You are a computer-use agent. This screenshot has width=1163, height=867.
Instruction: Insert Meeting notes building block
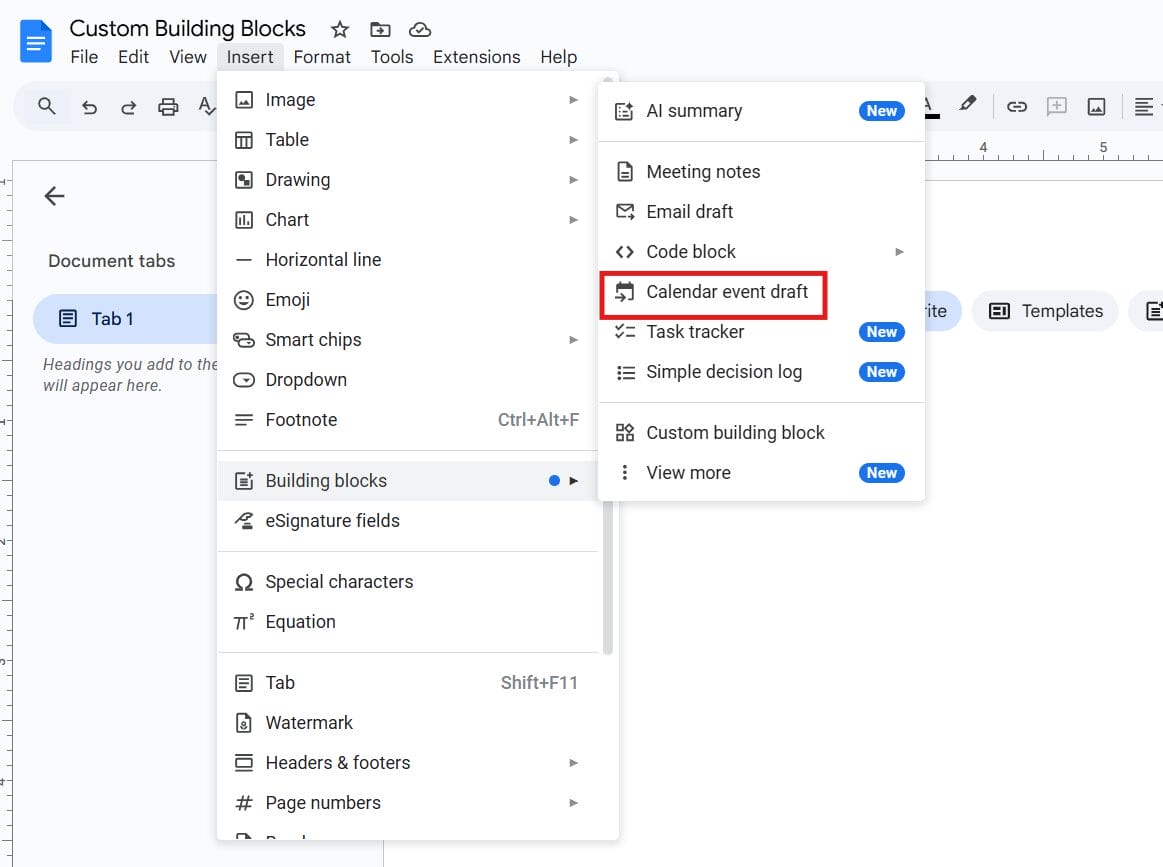click(x=761, y=171)
